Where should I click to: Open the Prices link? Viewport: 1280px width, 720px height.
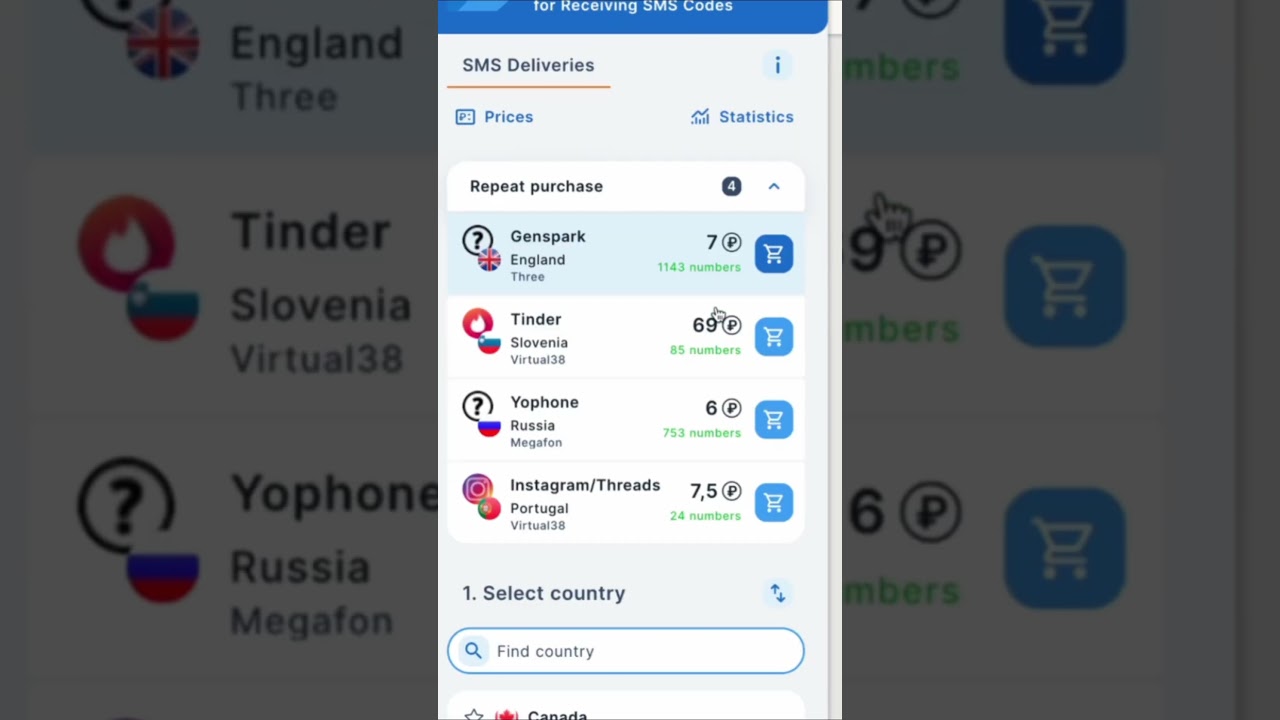(x=495, y=117)
